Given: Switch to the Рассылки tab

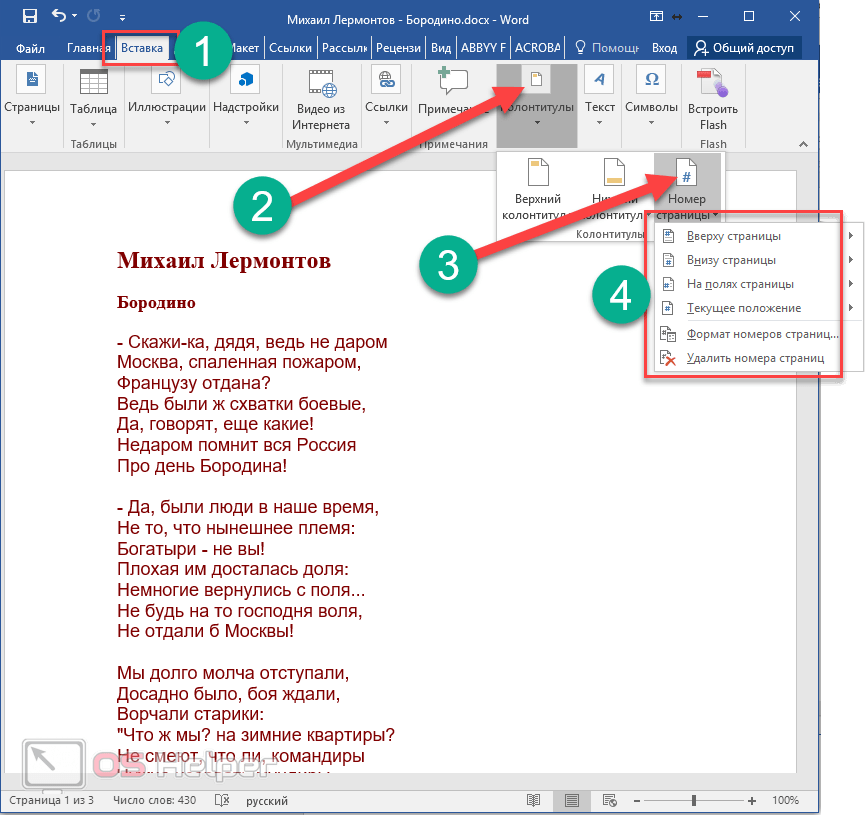Looking at the screenshot, I should (x=345, y=48).
